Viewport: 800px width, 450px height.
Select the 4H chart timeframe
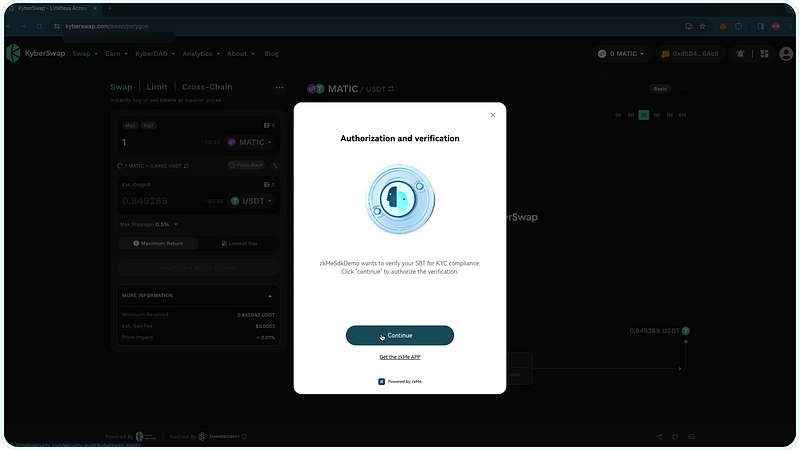coord(631,115)
